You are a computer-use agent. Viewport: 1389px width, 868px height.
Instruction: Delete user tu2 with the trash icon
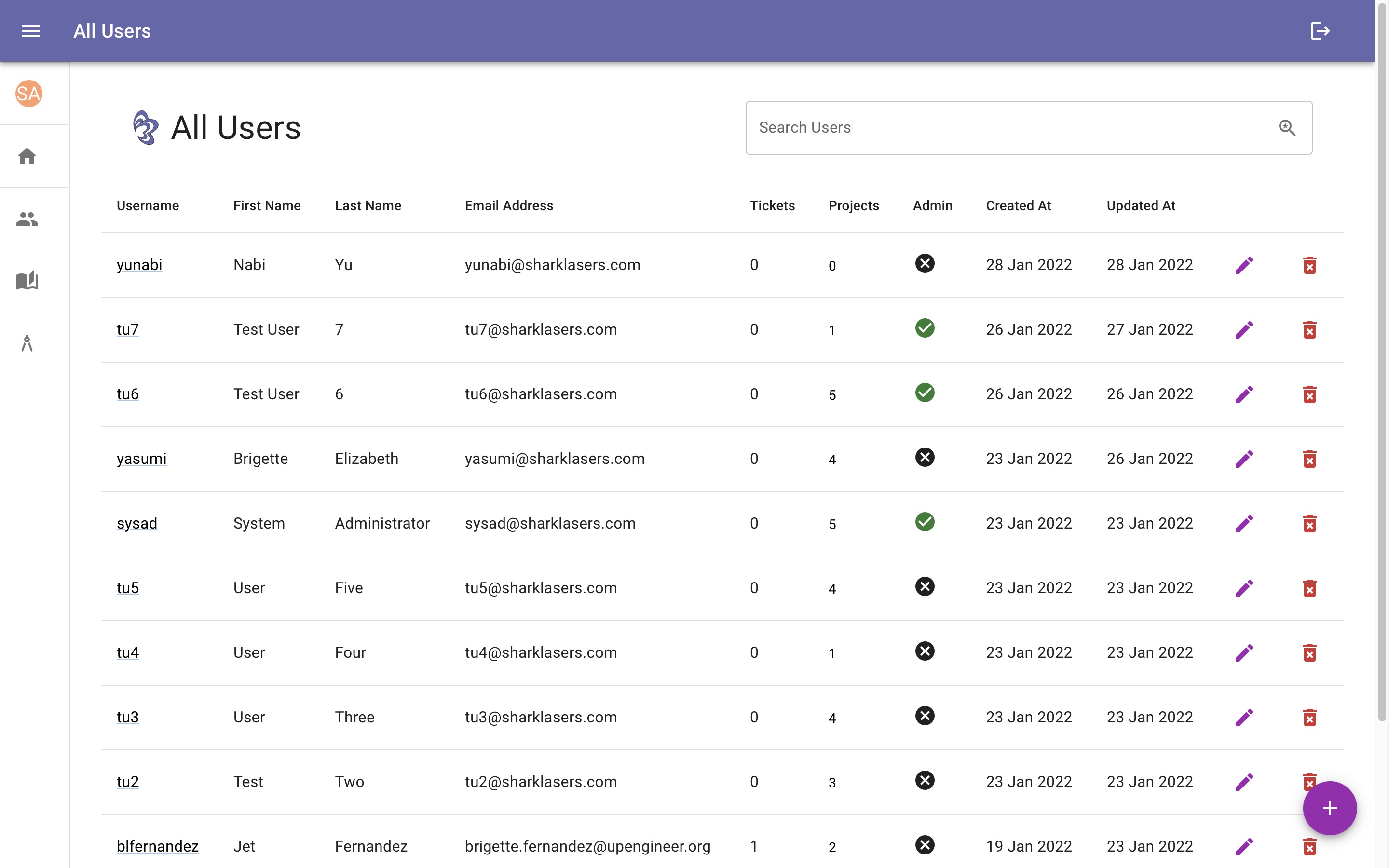[1309, 781]
